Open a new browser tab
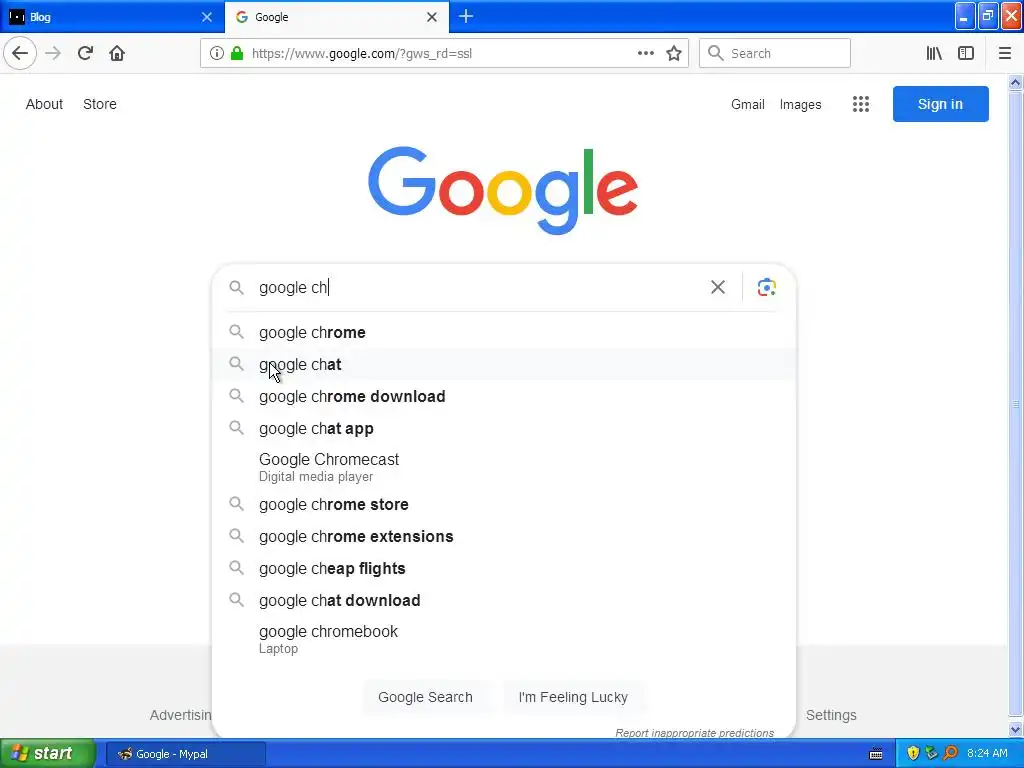The width and height of the screenshot is (1024, 768). coord(466,16)
